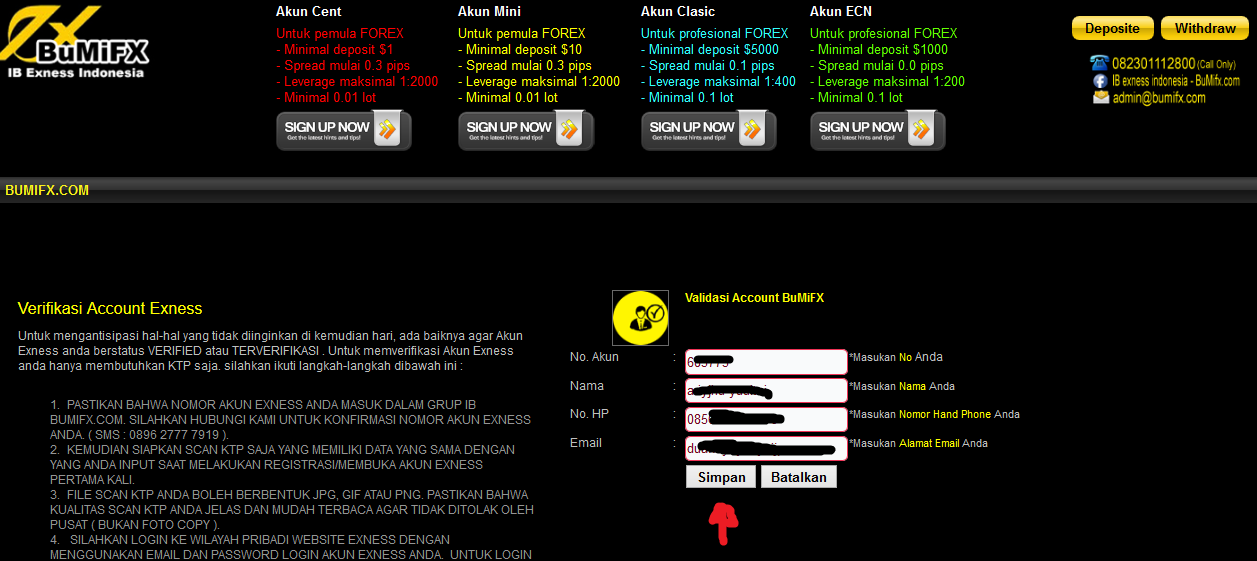Submit the form with Simpan
The height and width of the screenshot is (561, 1257).
pos(721,477)
